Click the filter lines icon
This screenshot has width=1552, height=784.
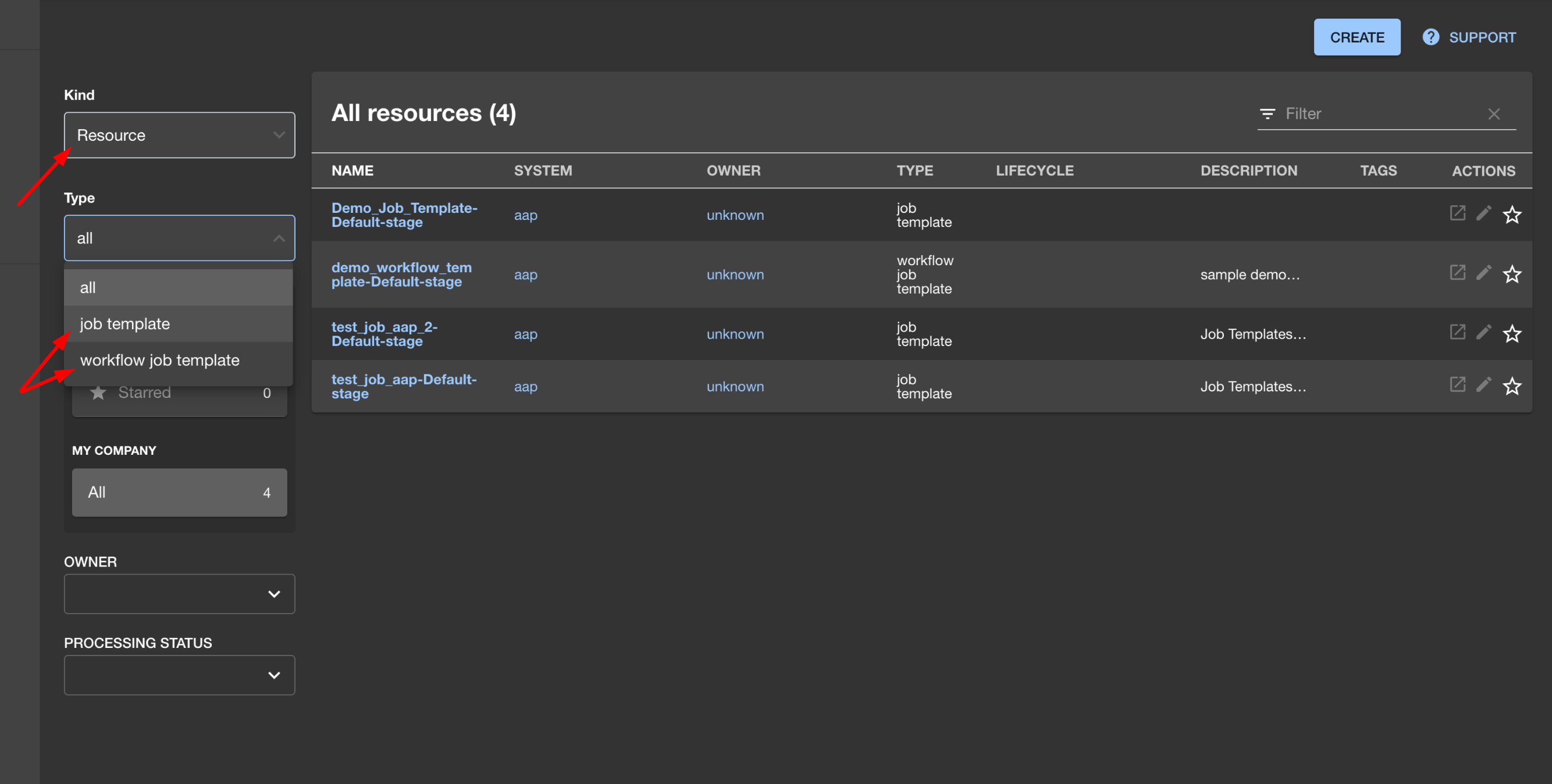(x=1268, y=114)
